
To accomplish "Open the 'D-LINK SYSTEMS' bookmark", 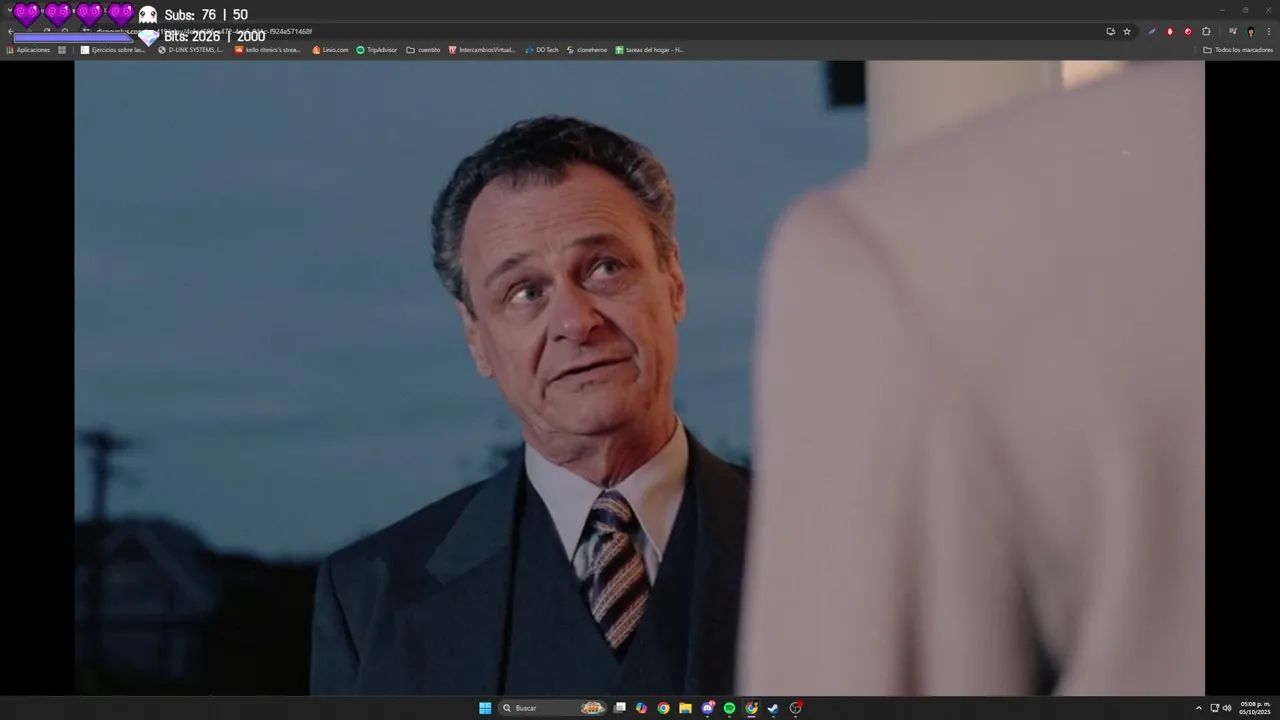I will pos(191,50).
